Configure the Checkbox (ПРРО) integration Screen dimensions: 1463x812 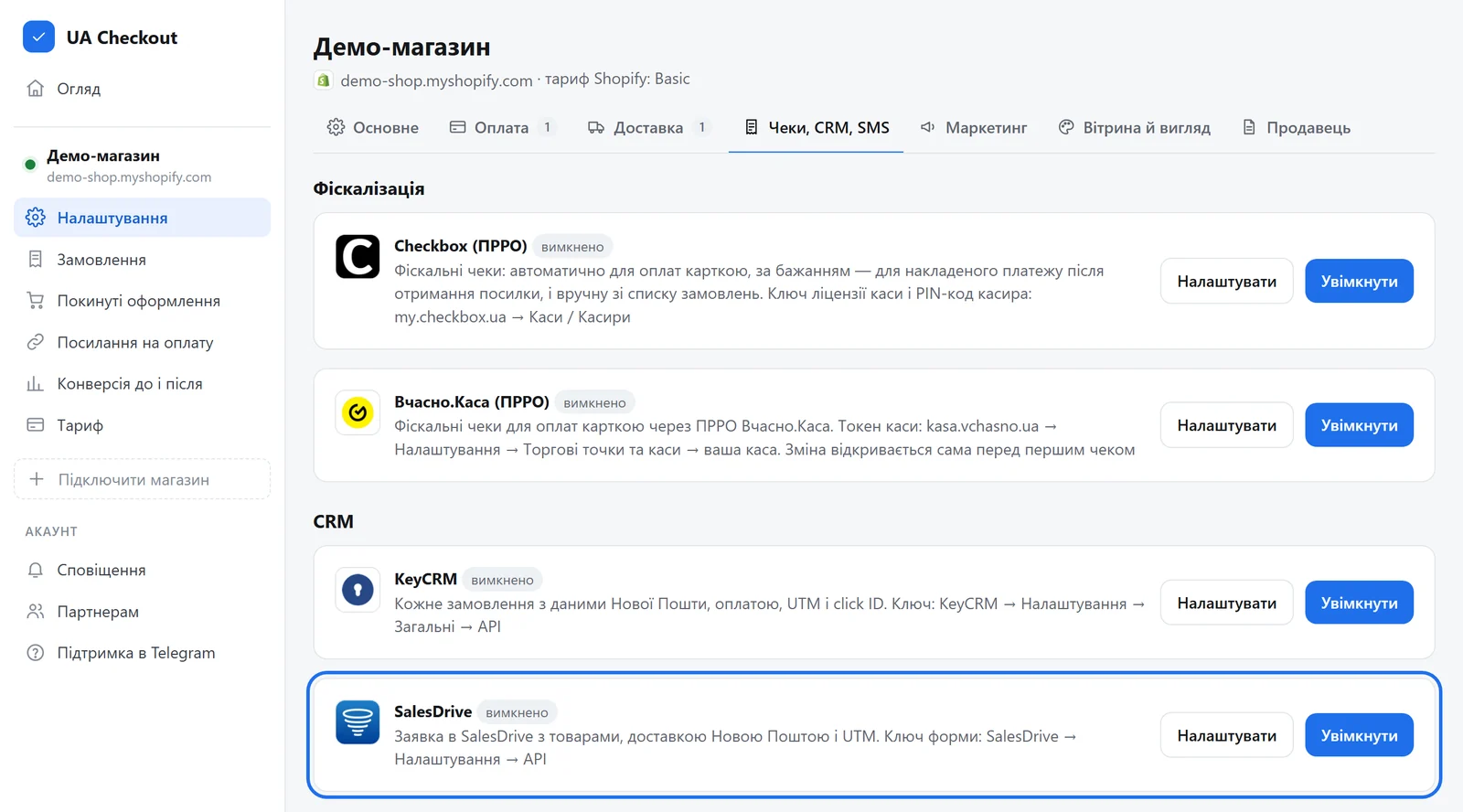tap(1226, 282)
